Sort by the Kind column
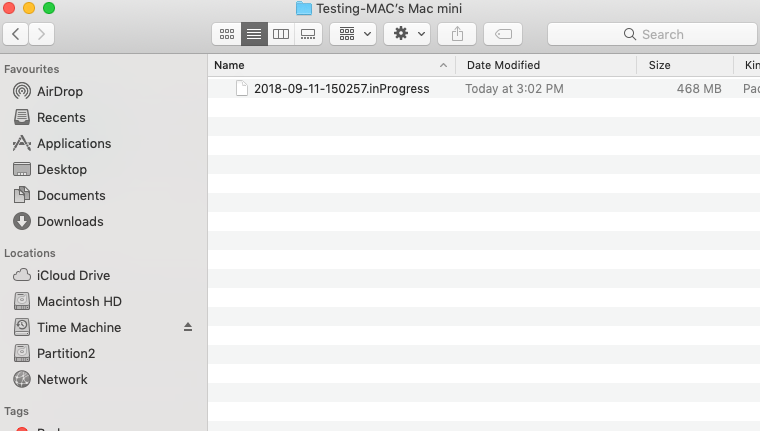 747,65
